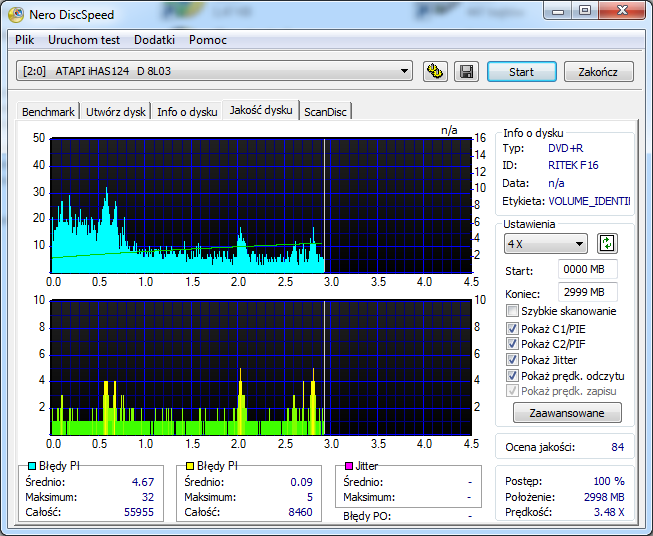653x536 pixels.
Task: Click the drive options tool icon
Action: [x=435, y=72]
